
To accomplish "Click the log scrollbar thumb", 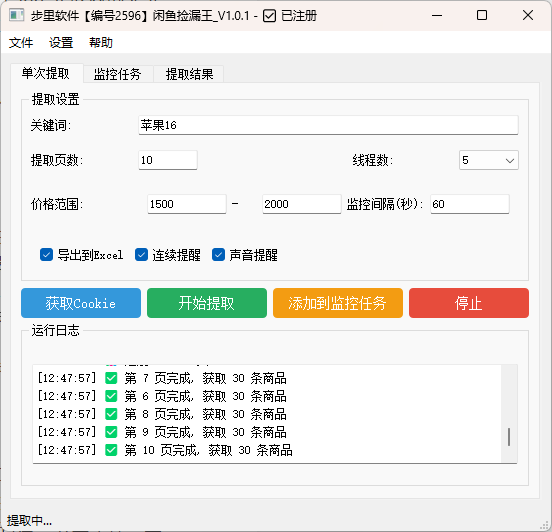I will [509, 437].
